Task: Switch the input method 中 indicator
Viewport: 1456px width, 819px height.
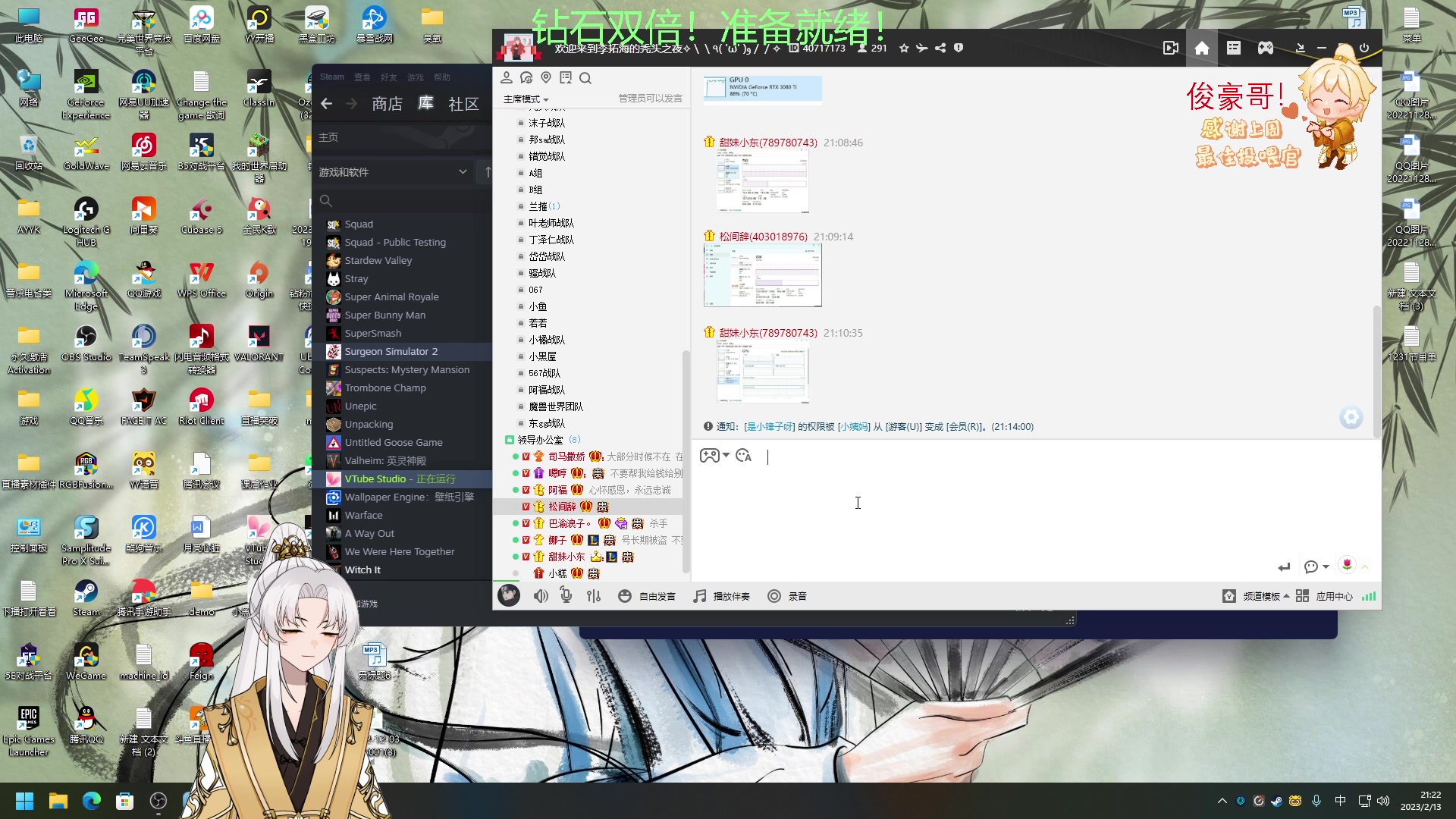Action: 1340,801
